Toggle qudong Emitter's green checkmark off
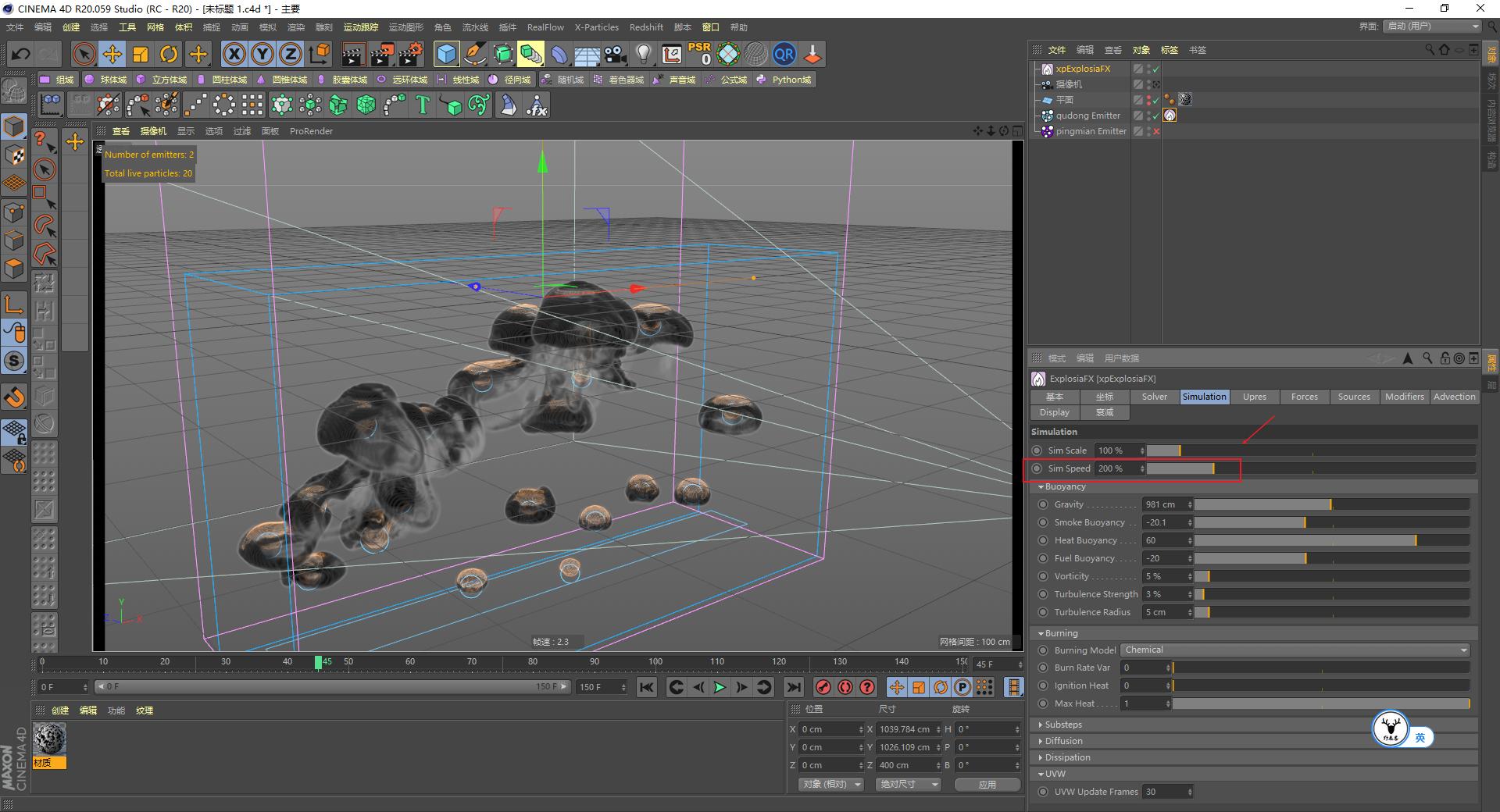This screenshot has width=1500, height=812. (1156, 116)
